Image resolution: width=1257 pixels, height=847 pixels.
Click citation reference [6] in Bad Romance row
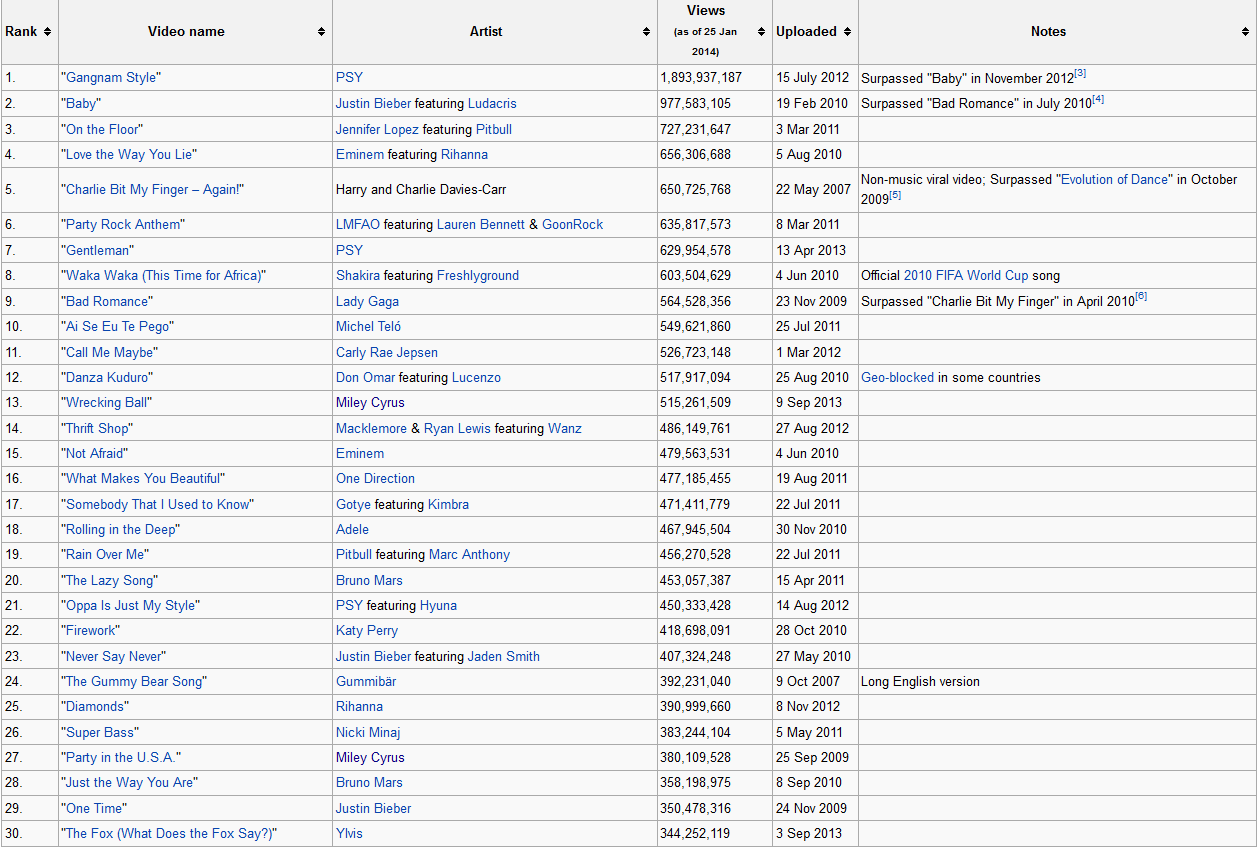click(x=1141, y=297)
